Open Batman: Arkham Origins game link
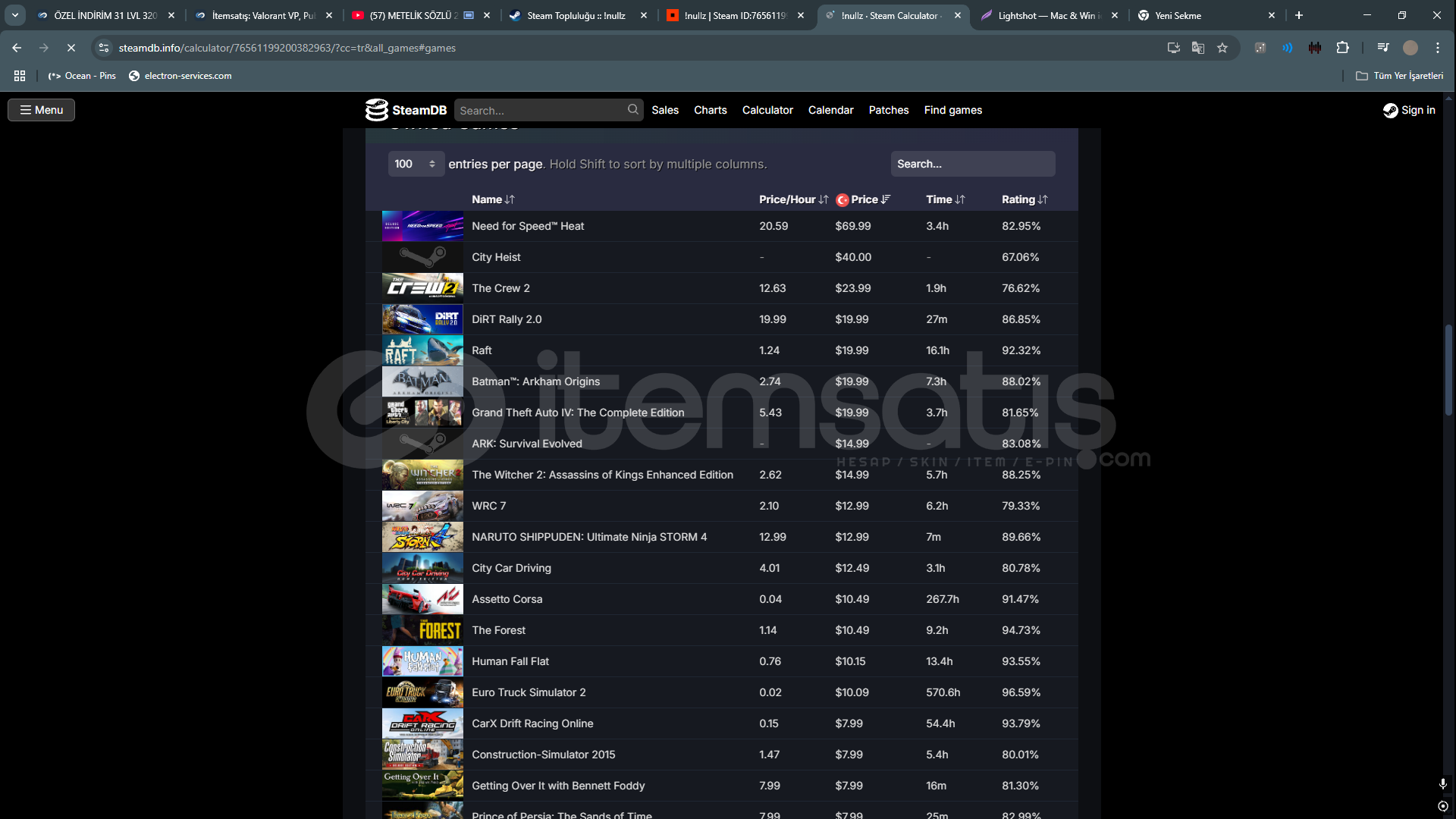The height and width of the screenshot is (819, 1456). [x=535, y=381]
